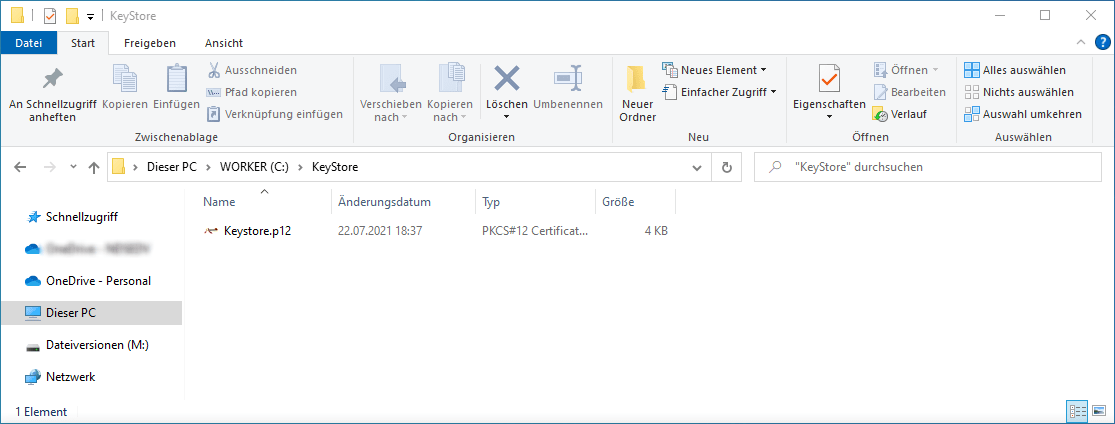The image size is (1115, 424).
Task: Open address bar history dropdown chevron
Action: pos(697,167)
